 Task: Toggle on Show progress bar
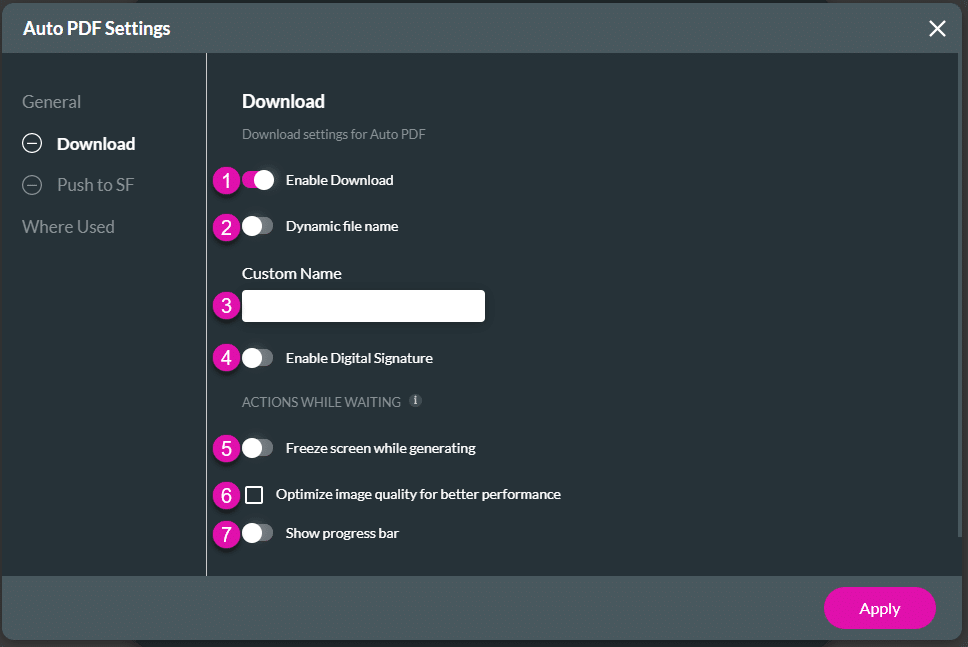257,534
